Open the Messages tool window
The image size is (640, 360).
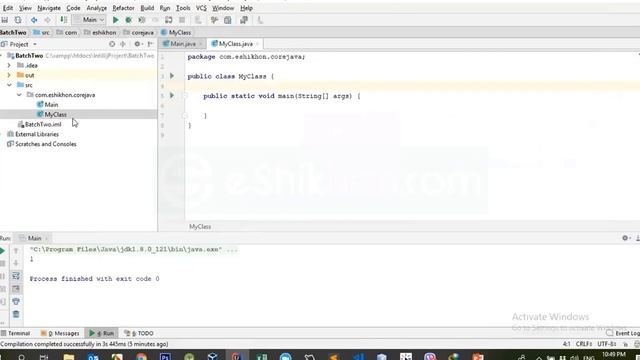60,333
